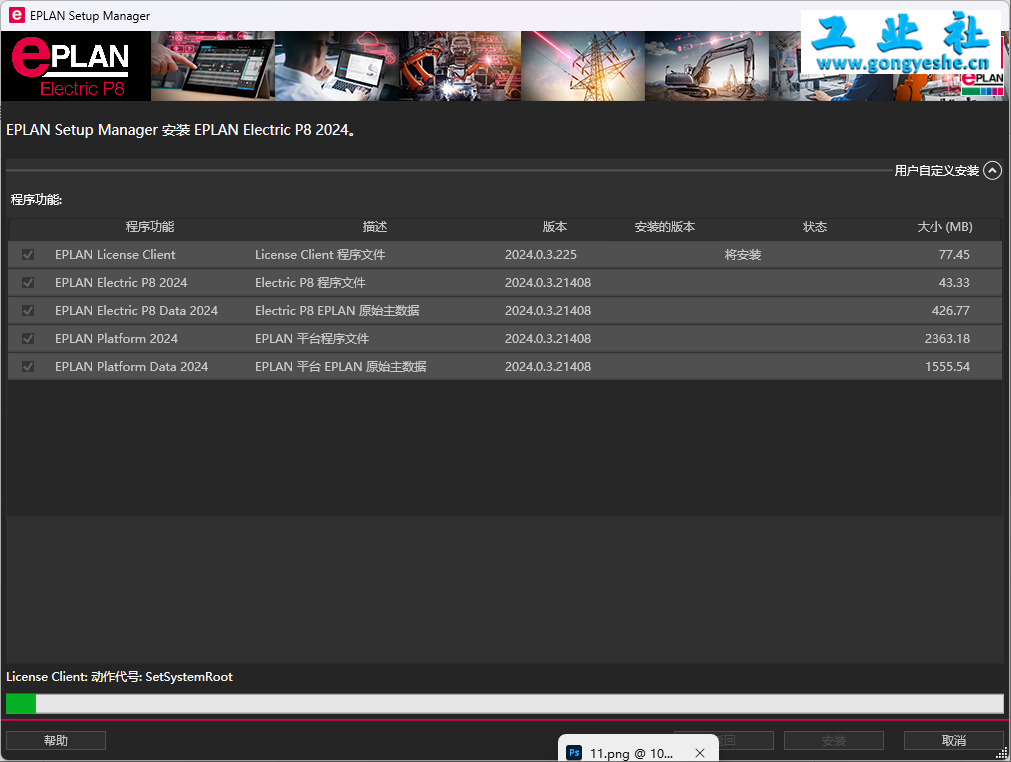Click the 43.33 size value
Viewport: 1011px width, 762px height.
[x=954, y=282]
